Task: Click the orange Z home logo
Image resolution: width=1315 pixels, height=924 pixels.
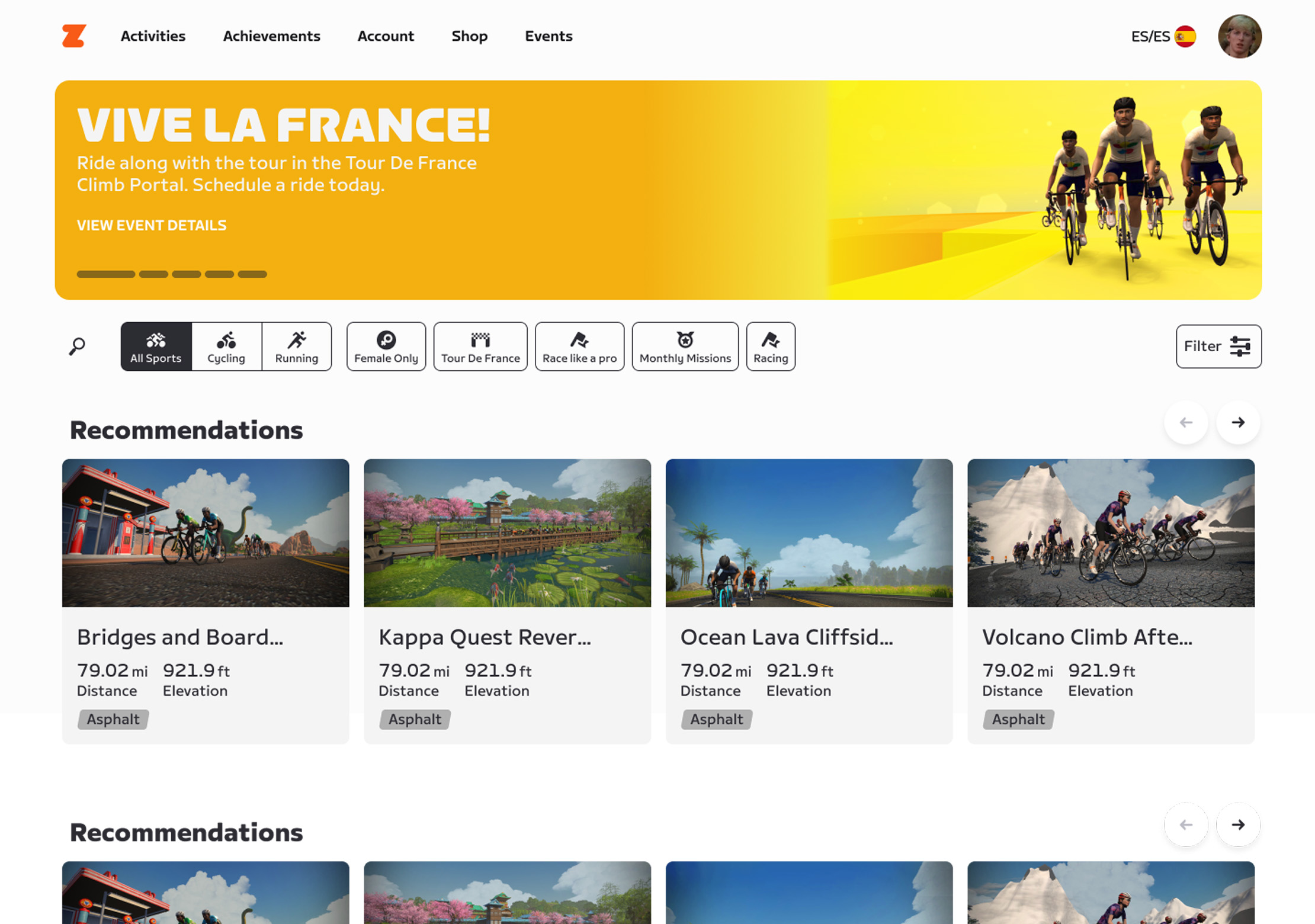Action: (74, 36)
